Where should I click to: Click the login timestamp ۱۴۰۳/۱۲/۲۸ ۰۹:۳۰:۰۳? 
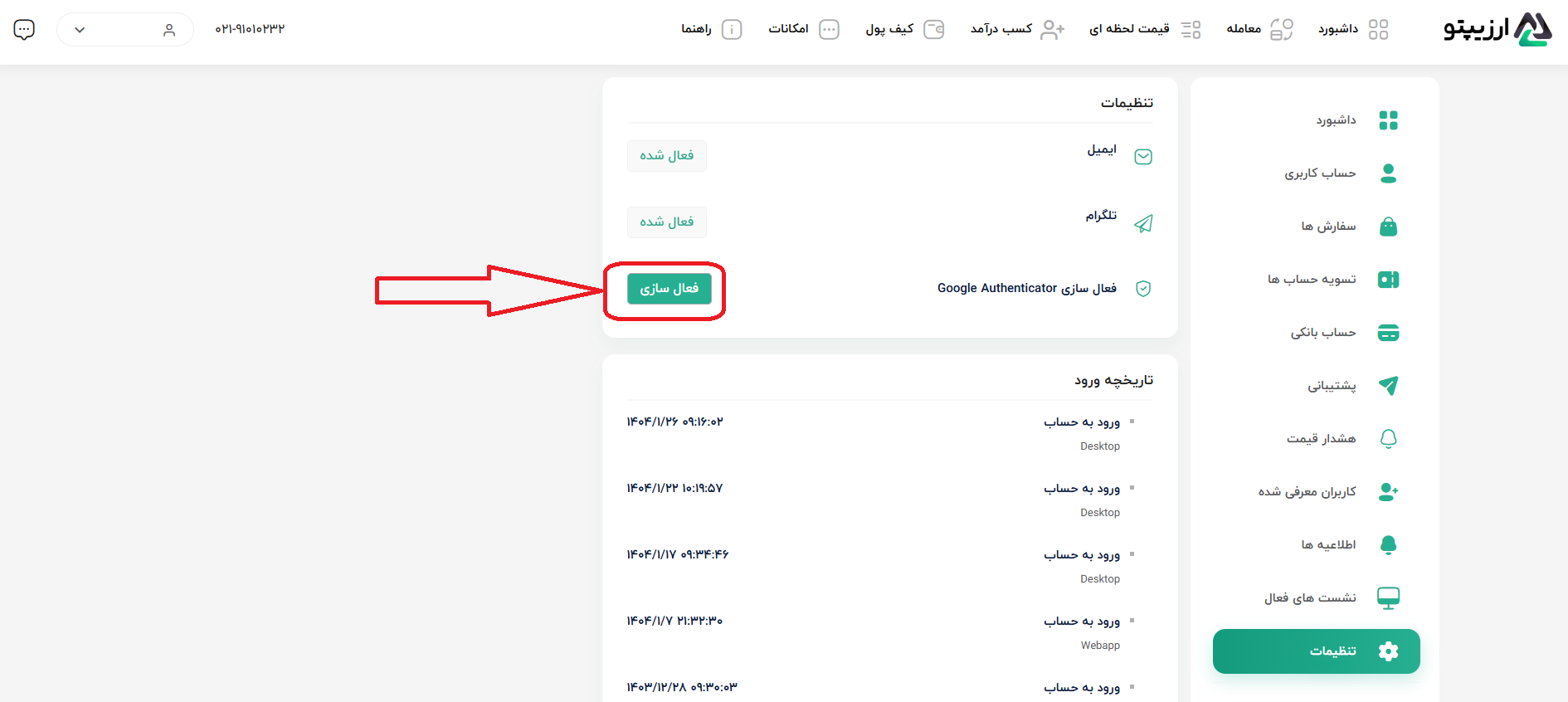coord(682,687)
